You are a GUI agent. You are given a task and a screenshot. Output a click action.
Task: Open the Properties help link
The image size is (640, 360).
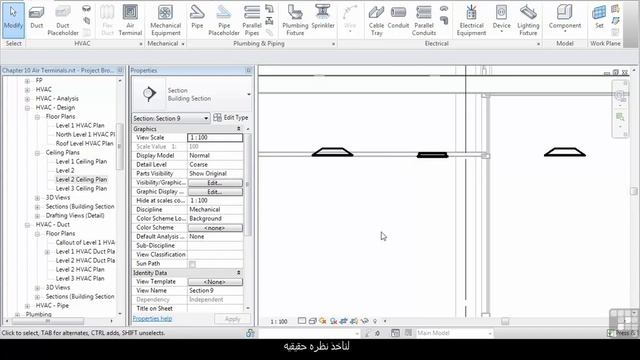tap(152, 318)
